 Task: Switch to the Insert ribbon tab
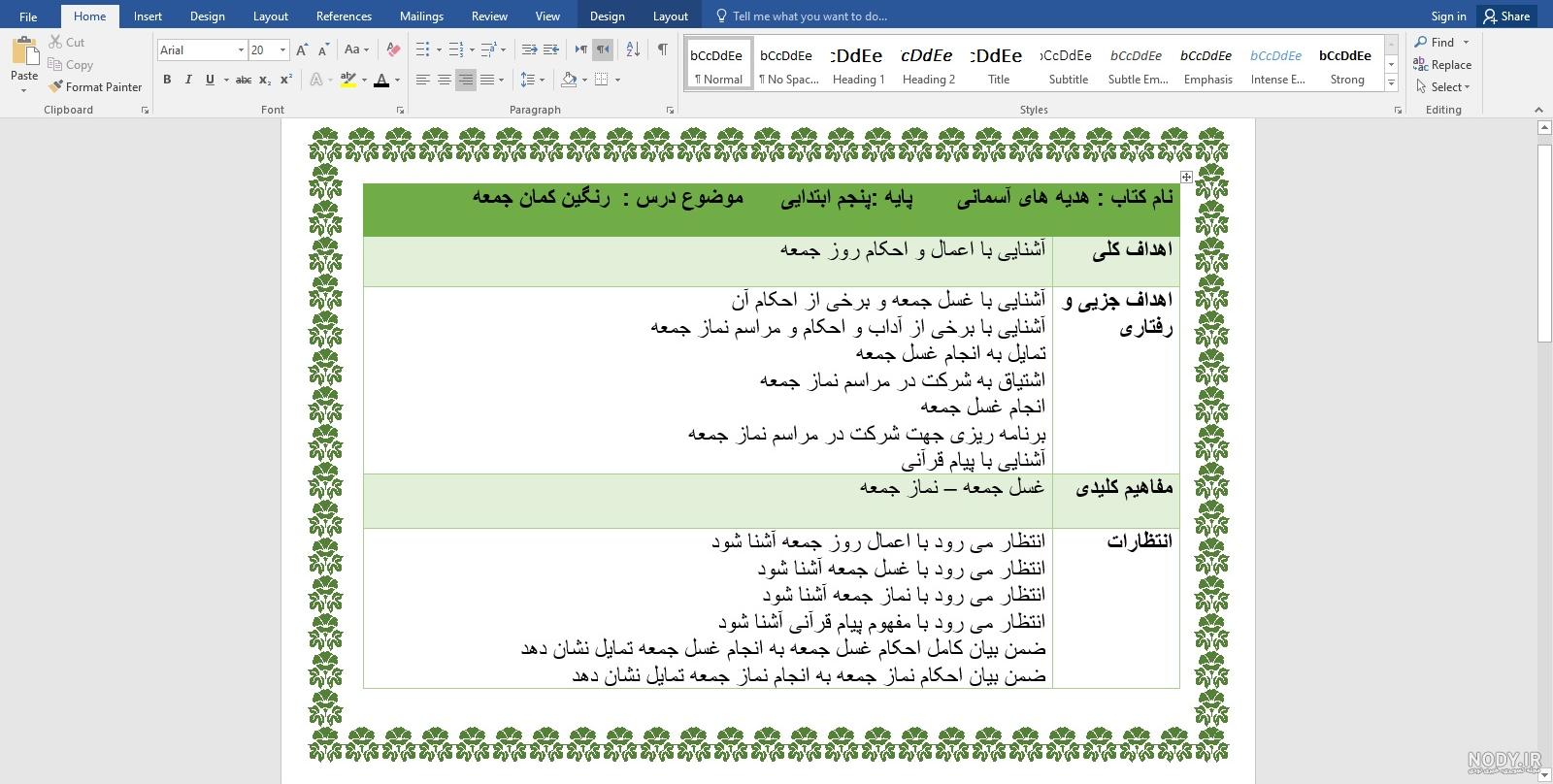[x=148, y=16]
